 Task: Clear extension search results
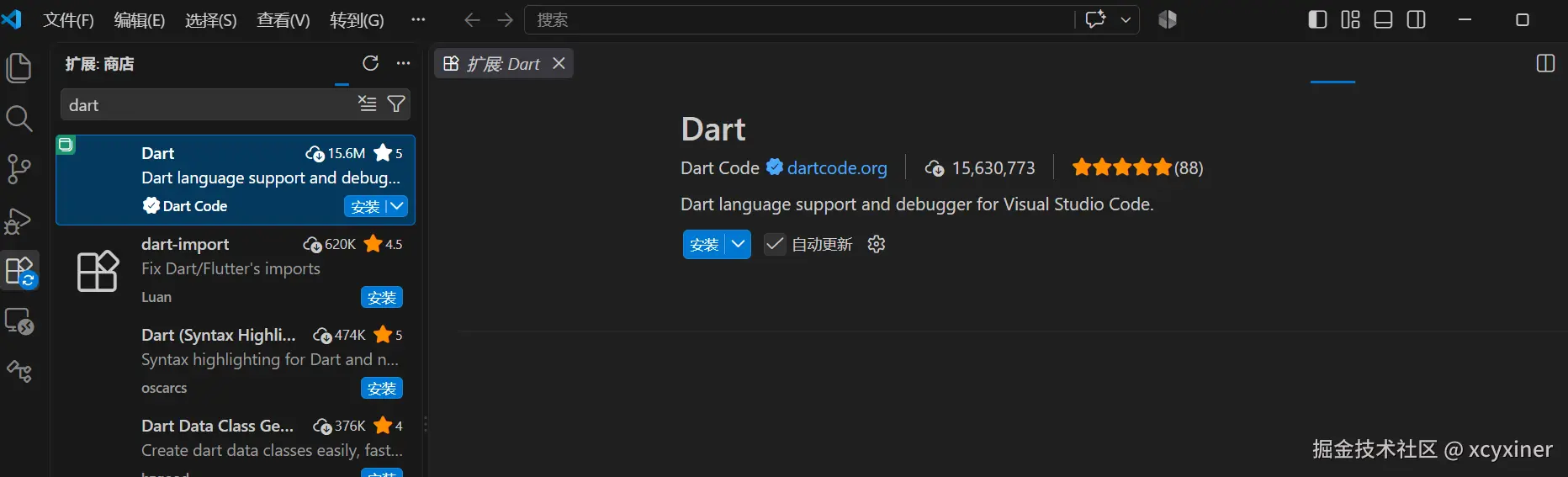[x=368, y=103]
